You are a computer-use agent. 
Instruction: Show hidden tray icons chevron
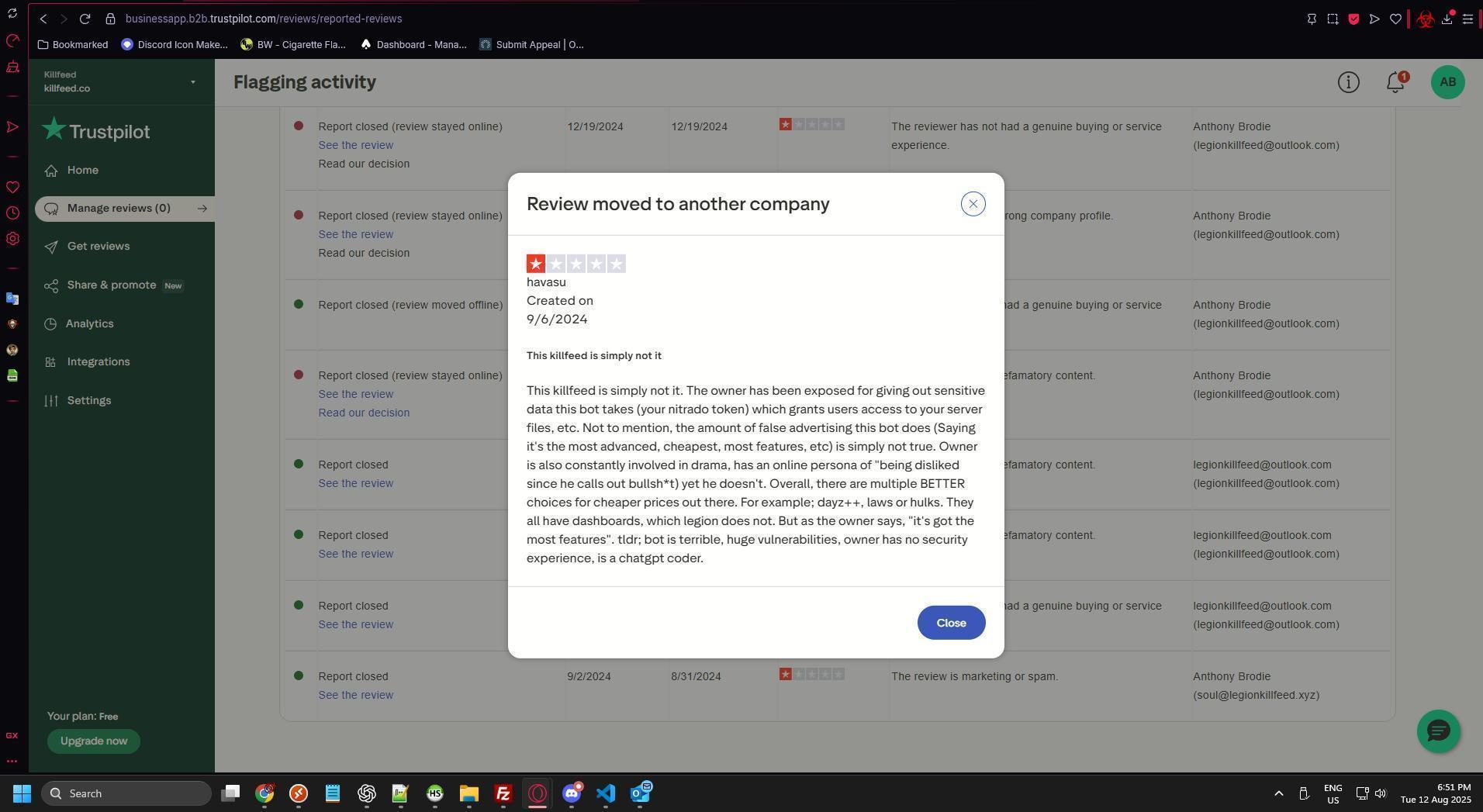(1278, 793)
